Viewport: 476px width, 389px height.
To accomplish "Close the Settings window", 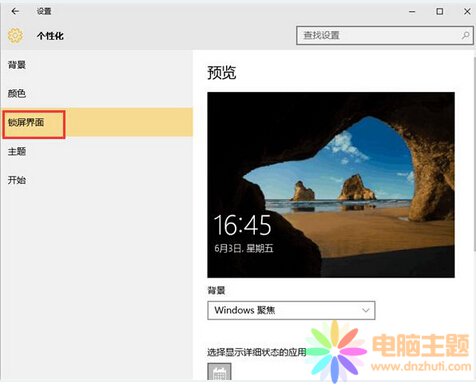I will click(467, 12).
